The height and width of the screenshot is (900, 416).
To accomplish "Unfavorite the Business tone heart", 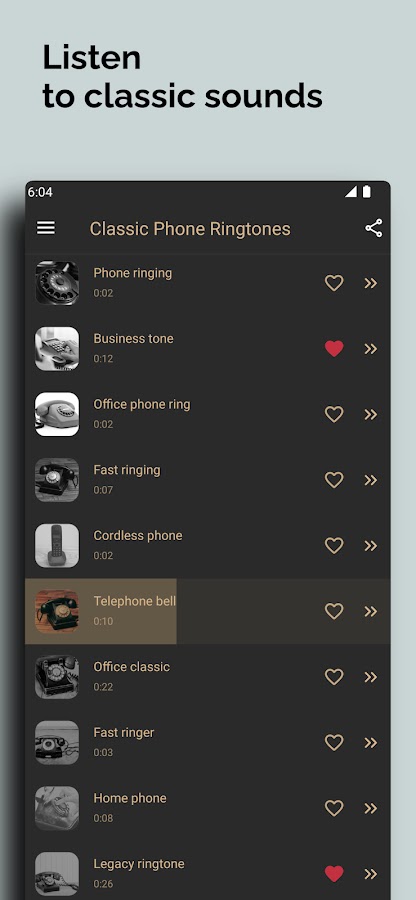I will pos(334,348).
